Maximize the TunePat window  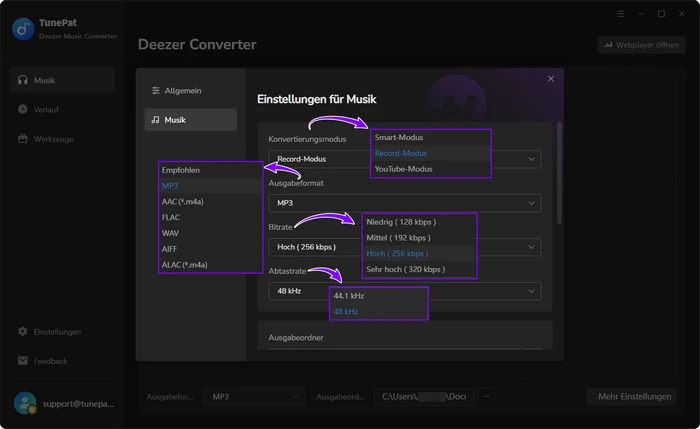click(661, 14)
